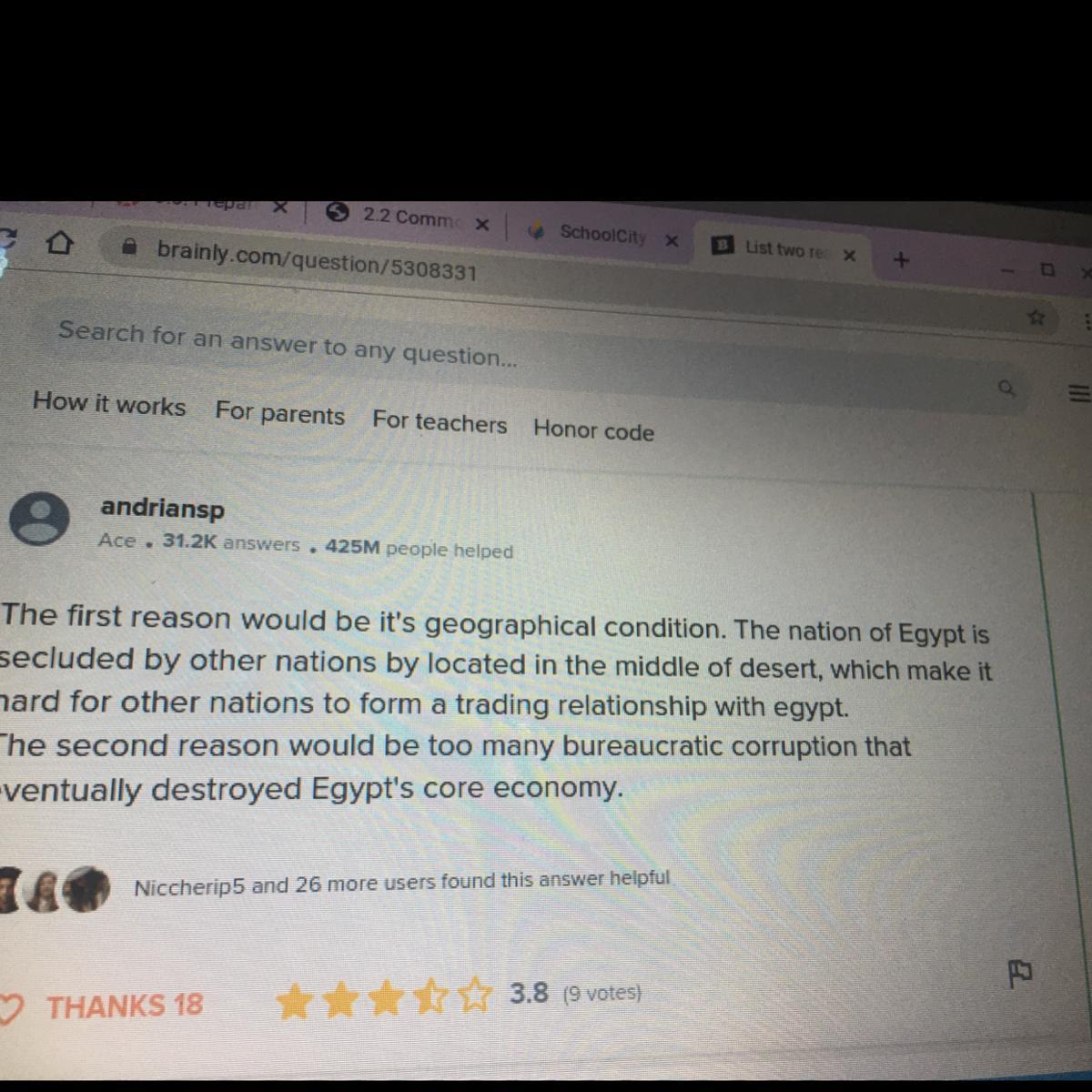Bookmark this page with the star icon
Screen dimensions: 1092x1092
click(1036, 317)
